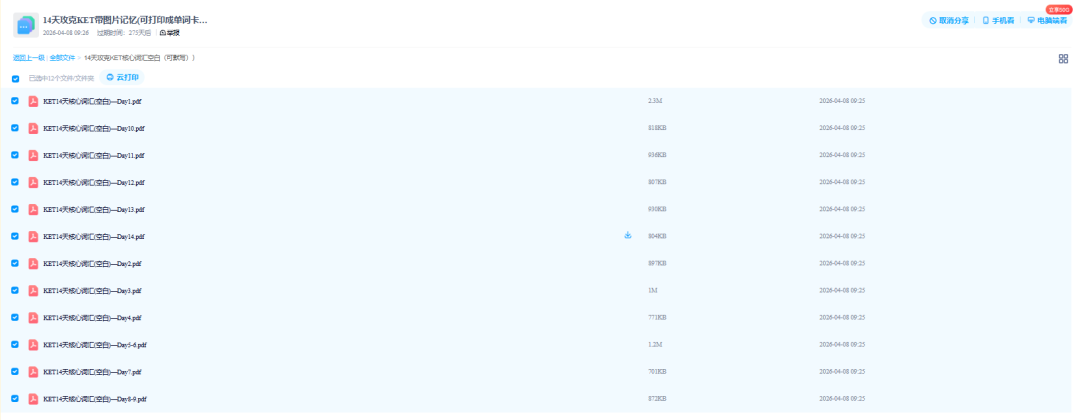Click the 771KB size of Day4.pdf

(x=657, y=317)
